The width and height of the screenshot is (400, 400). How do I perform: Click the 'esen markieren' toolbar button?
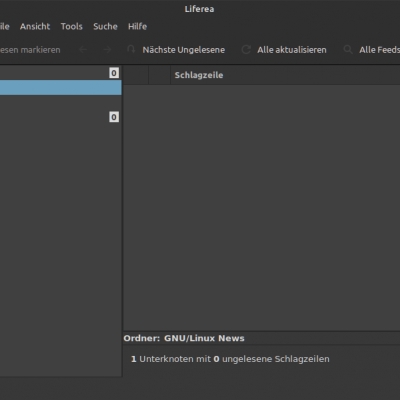tap(30, 50)
